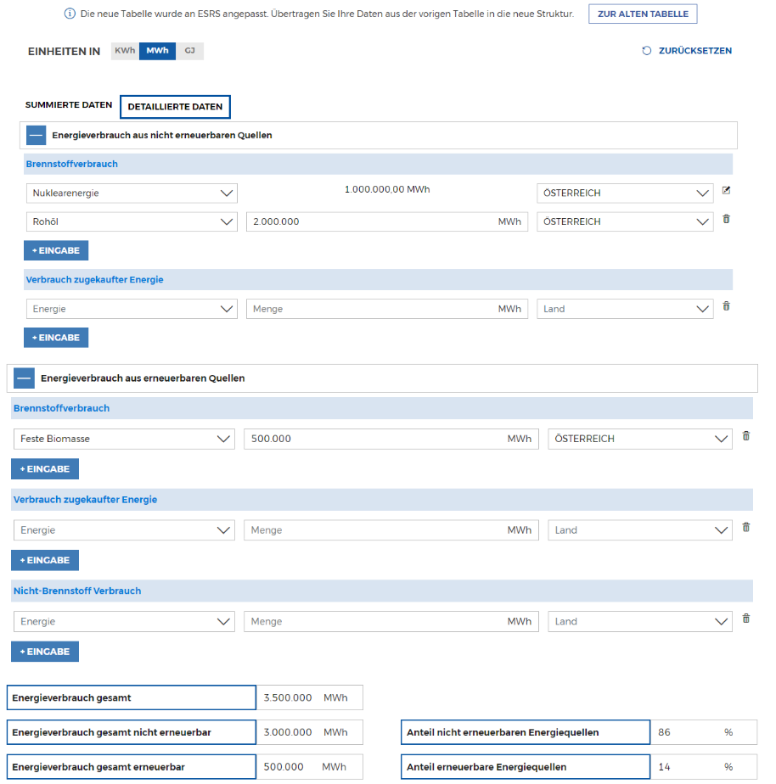The height and width of the screenshot is (784, 776).
Task: Delete non-renewable purchased energy row
Action: [x=726, y=306]
